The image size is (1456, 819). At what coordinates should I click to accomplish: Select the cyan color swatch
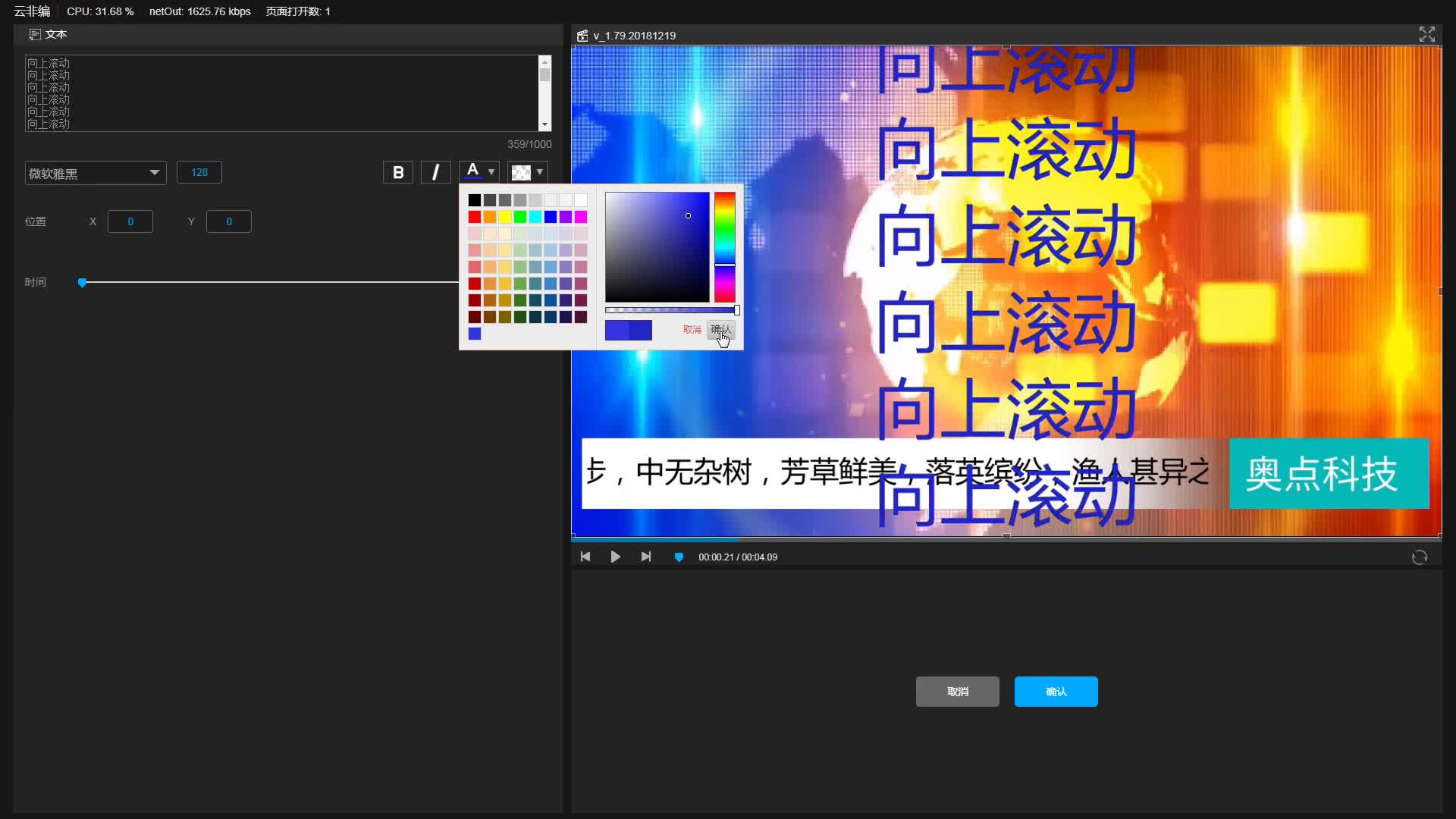535,217
